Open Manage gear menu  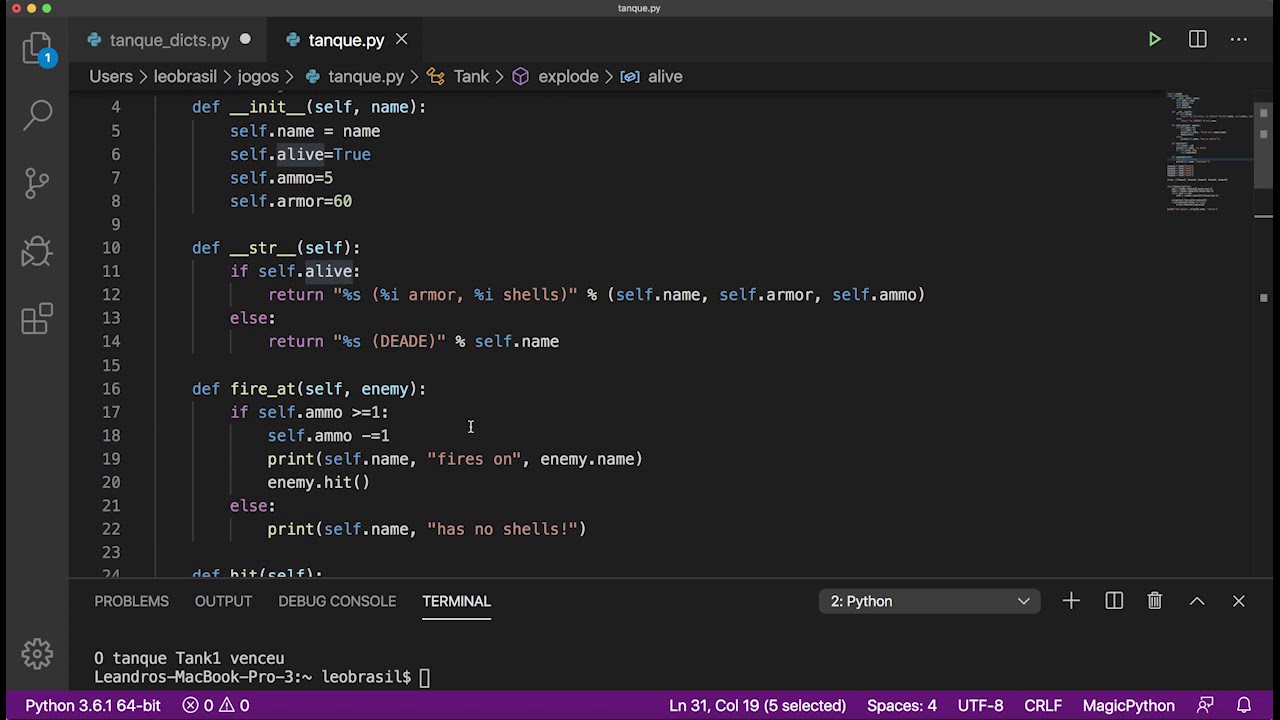(37, 653)
